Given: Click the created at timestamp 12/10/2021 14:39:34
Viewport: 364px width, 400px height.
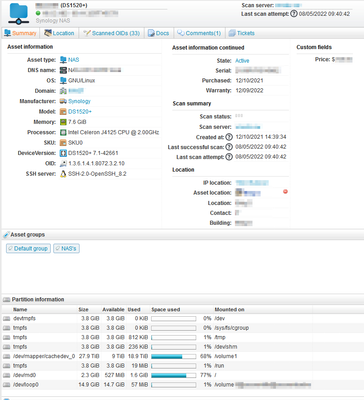Looking at the screenshot, I should tap(261, 137).
